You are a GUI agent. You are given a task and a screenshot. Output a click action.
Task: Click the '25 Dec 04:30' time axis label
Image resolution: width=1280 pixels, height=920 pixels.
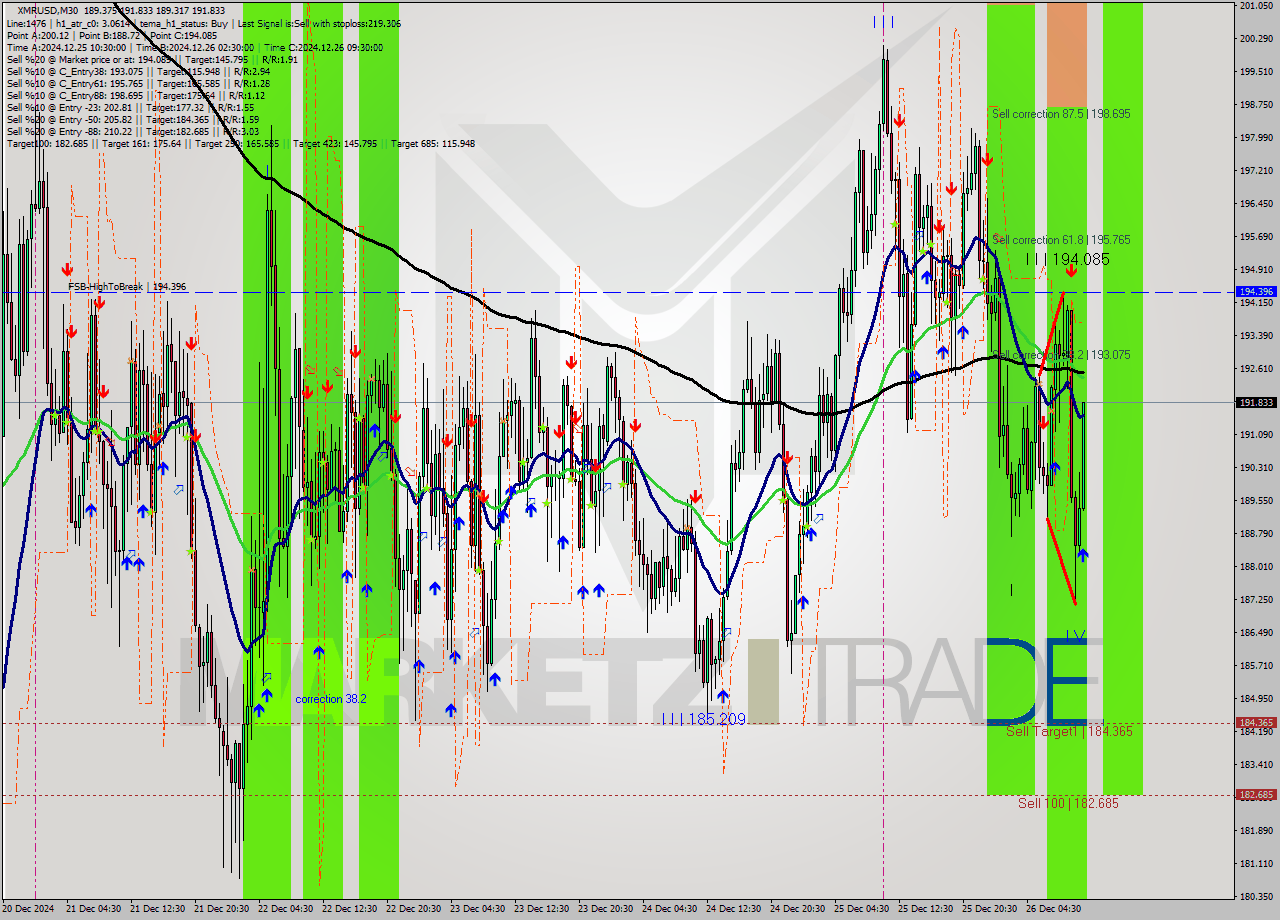[x=861, y=909]
